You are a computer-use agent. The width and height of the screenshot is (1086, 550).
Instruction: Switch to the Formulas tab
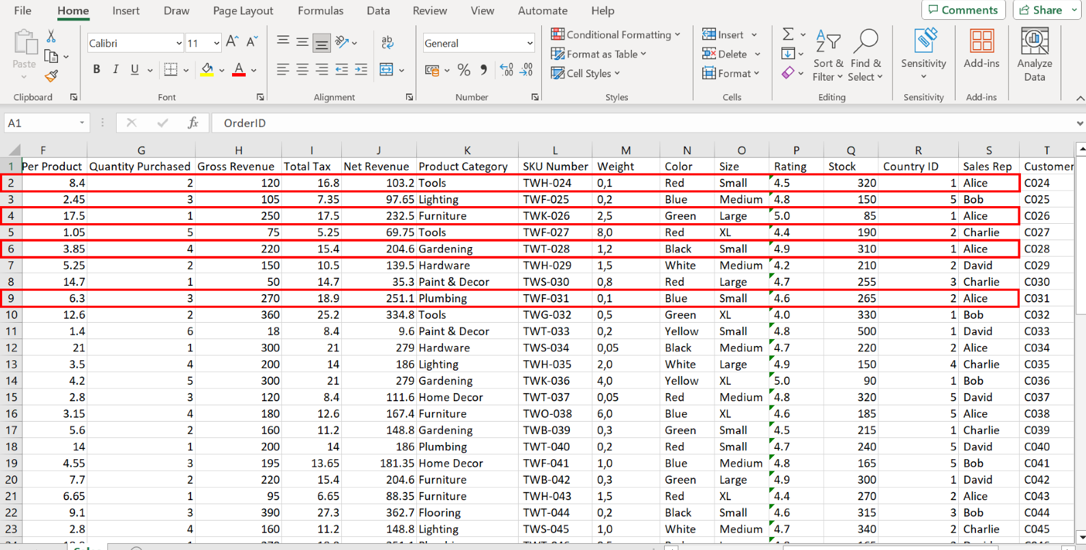(320, 11)
